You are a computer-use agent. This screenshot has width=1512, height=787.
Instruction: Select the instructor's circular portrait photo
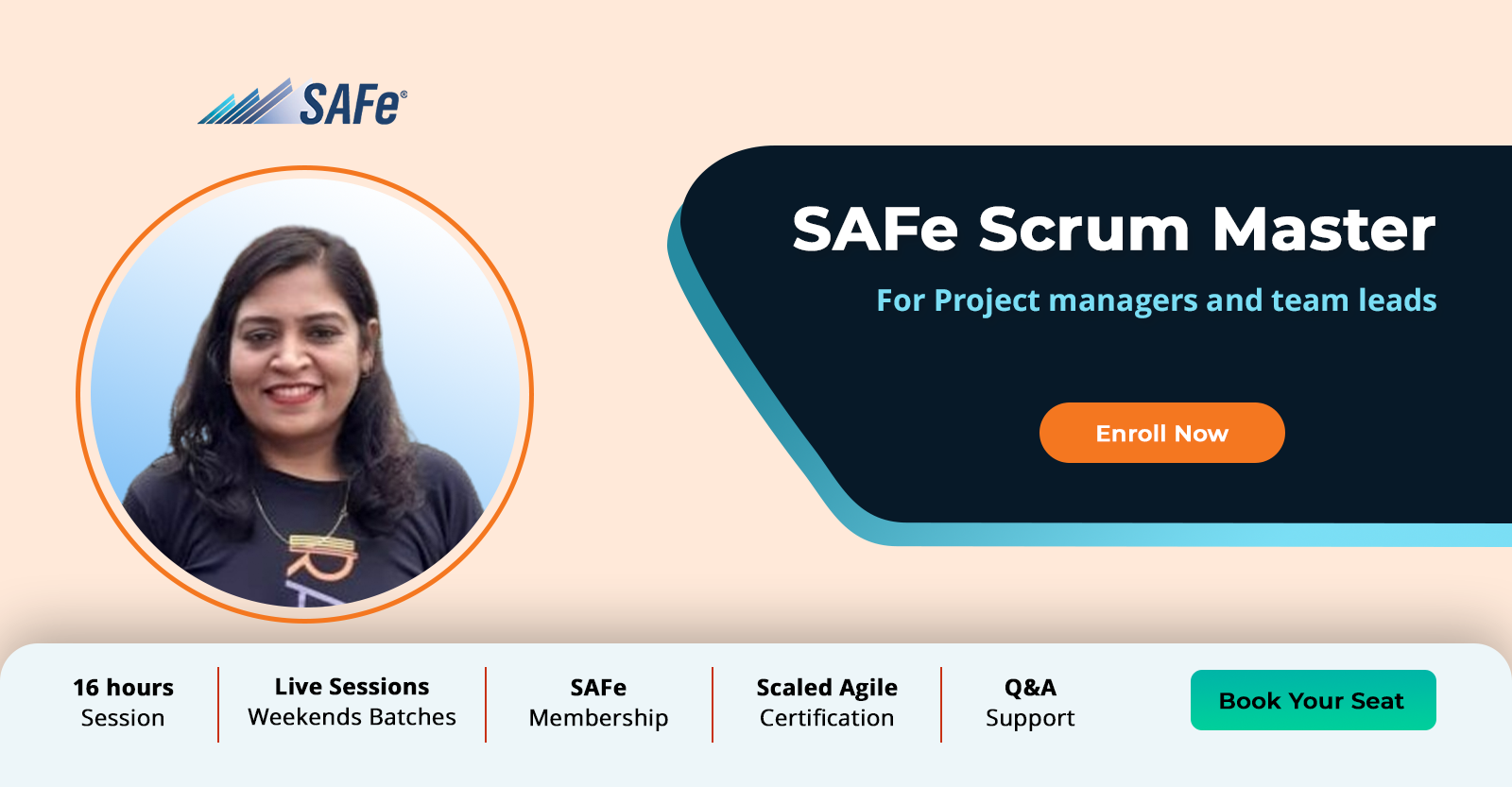pos(305,394)
